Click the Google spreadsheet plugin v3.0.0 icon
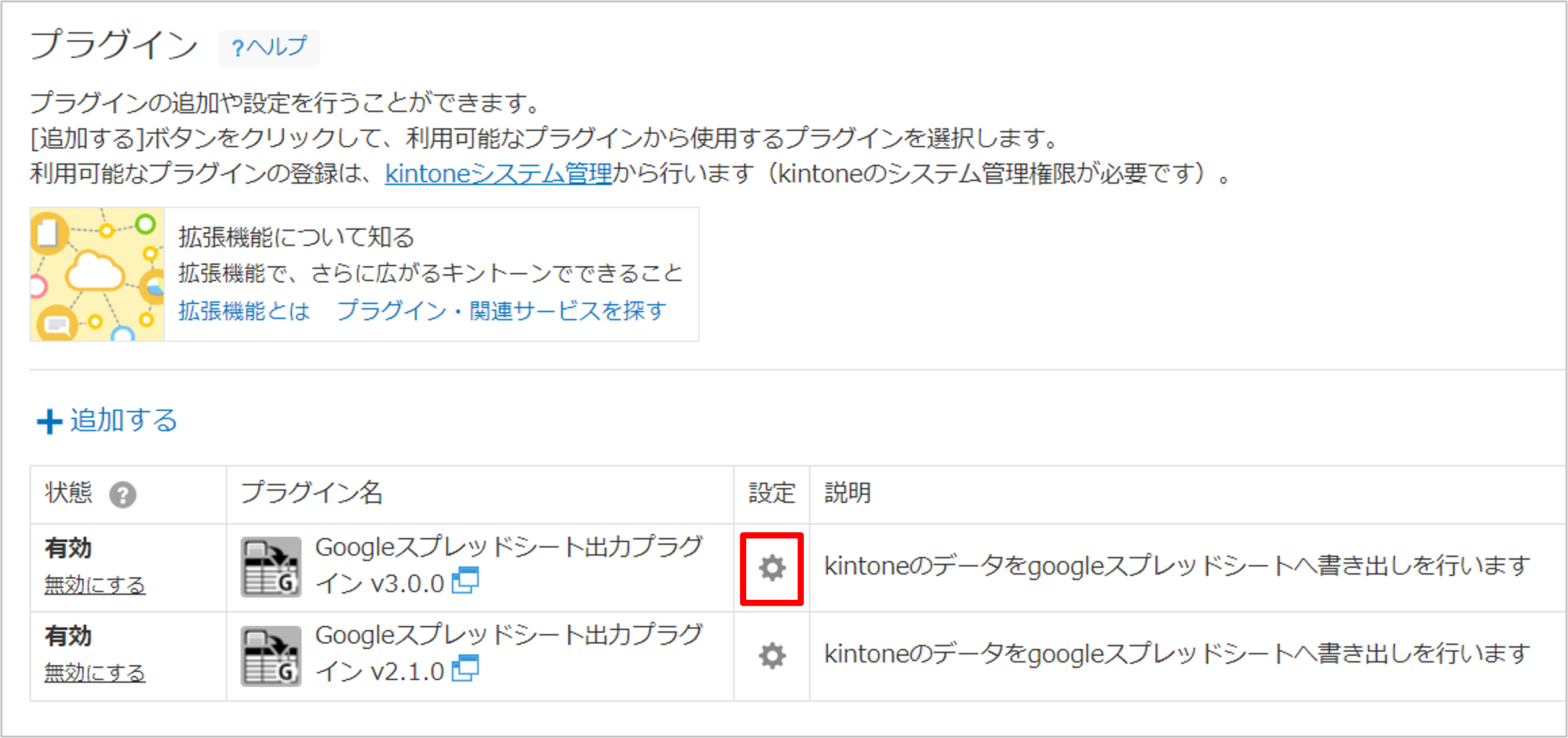This screenshot has width=1568, height=738. [x=271, y=567]
